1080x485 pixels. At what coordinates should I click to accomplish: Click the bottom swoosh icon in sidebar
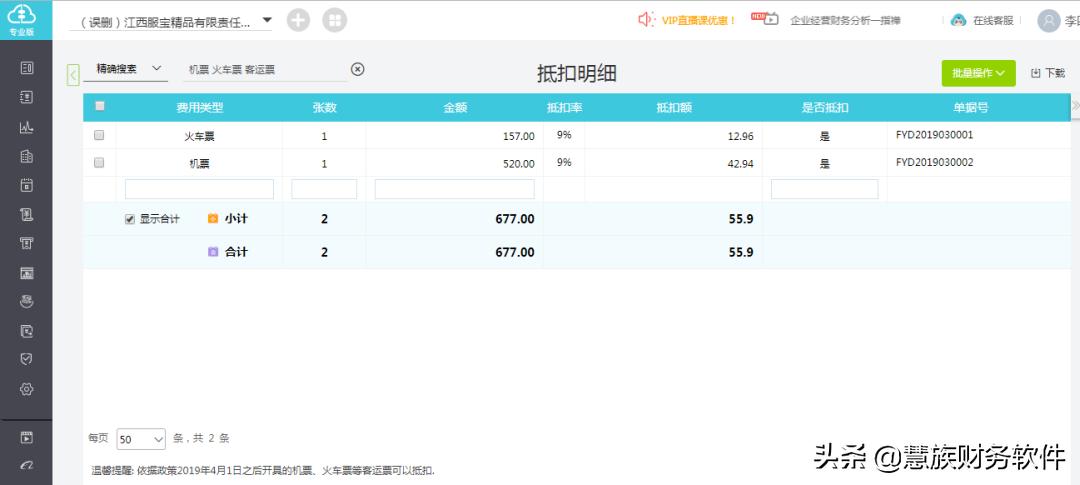(26, 466)
